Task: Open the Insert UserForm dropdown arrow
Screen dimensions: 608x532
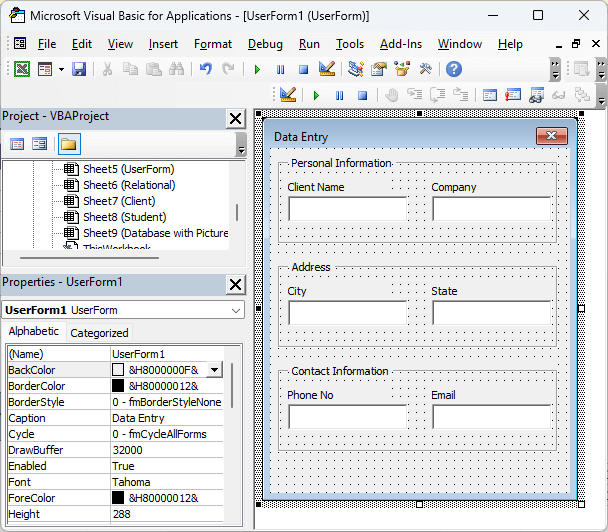Action: point(61,69)
